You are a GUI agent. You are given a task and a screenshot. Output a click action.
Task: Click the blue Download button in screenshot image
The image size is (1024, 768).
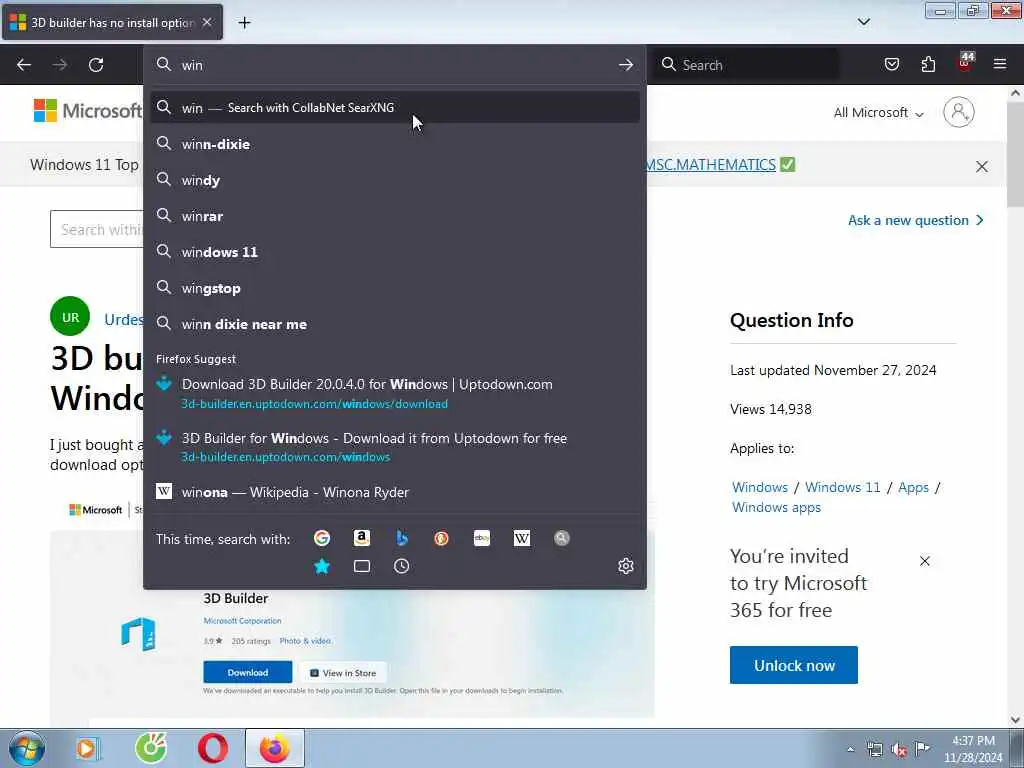[248, 672]
